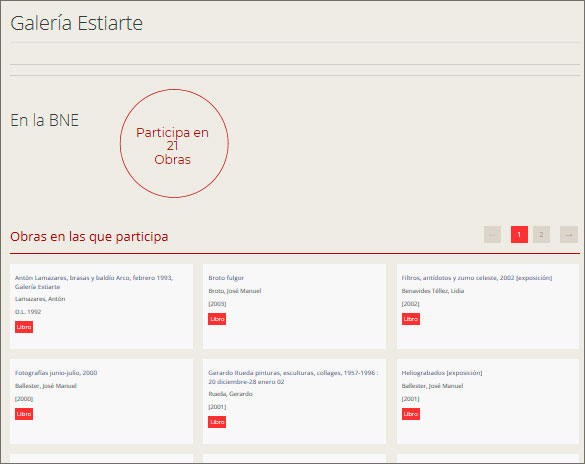Screen dimensions: 585x464
Task: Click date 'D.L. 1992' on Lamazares card
Action: [x=28, y=312]
